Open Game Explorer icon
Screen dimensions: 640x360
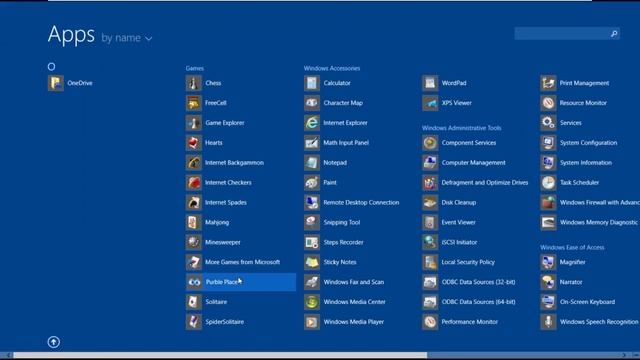(194, 123)
